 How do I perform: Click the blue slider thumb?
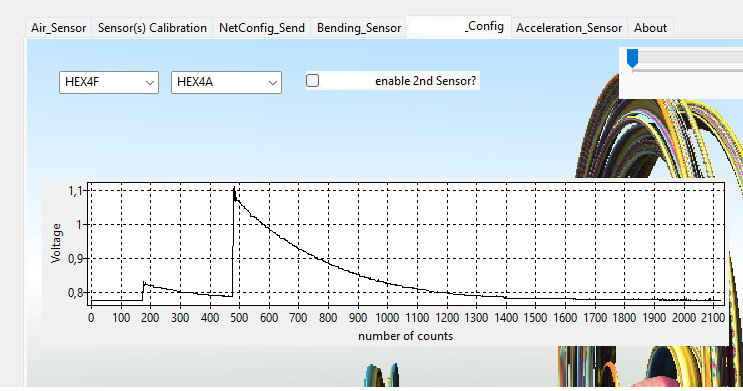632,58
